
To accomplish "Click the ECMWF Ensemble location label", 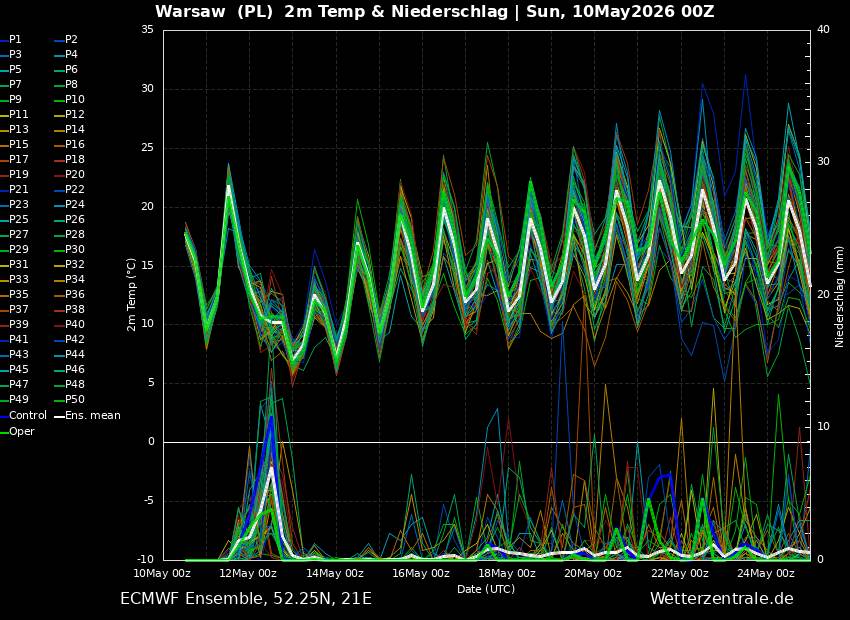I will [246, 599].
